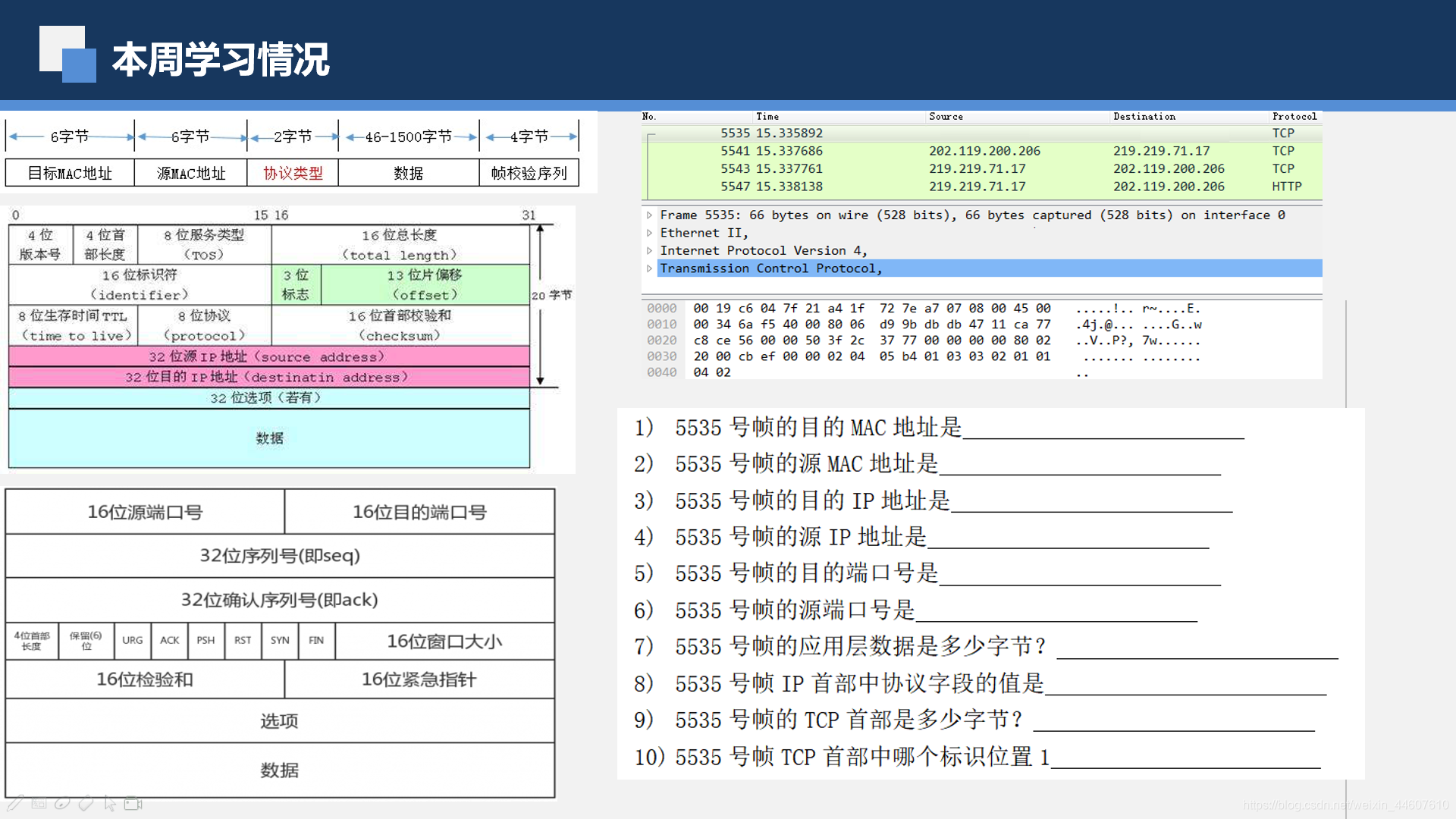The width and height of the screenshot is (1456, 819).
Task: Select the pen annotation tool
Action: coord(15,803)
